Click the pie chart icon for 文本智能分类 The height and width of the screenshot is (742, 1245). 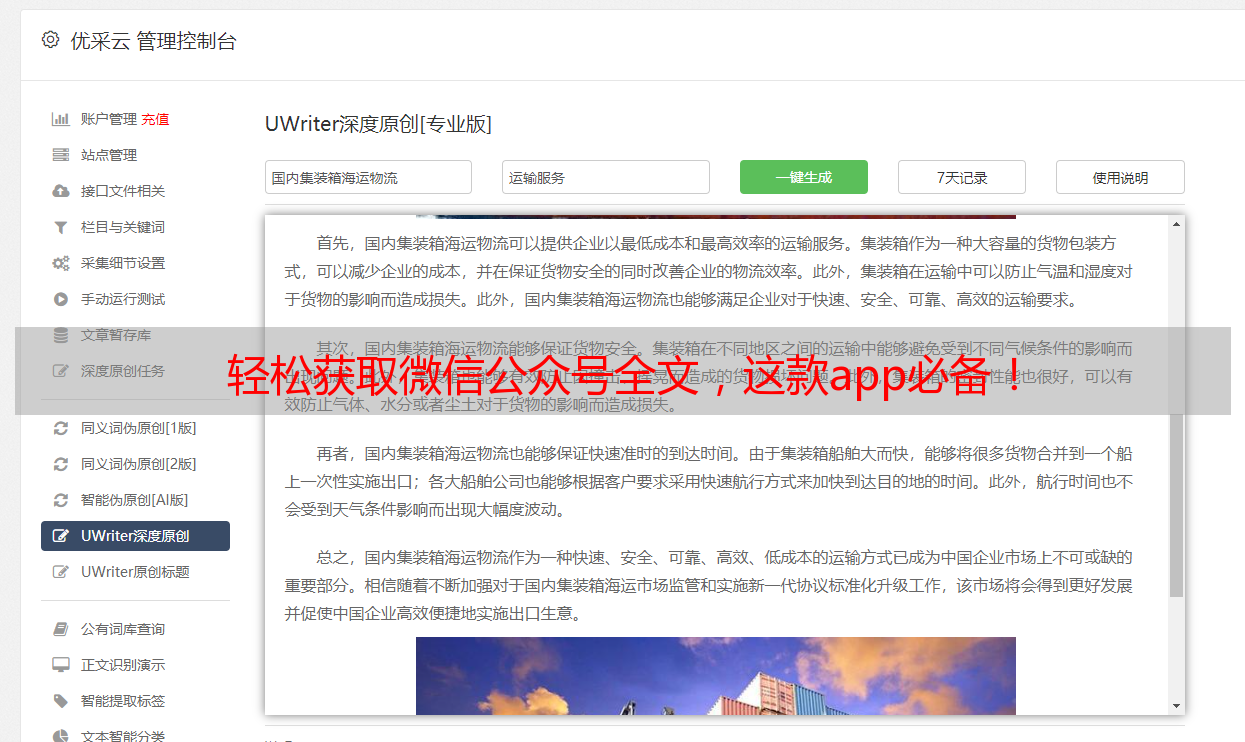tap(61, 735)
